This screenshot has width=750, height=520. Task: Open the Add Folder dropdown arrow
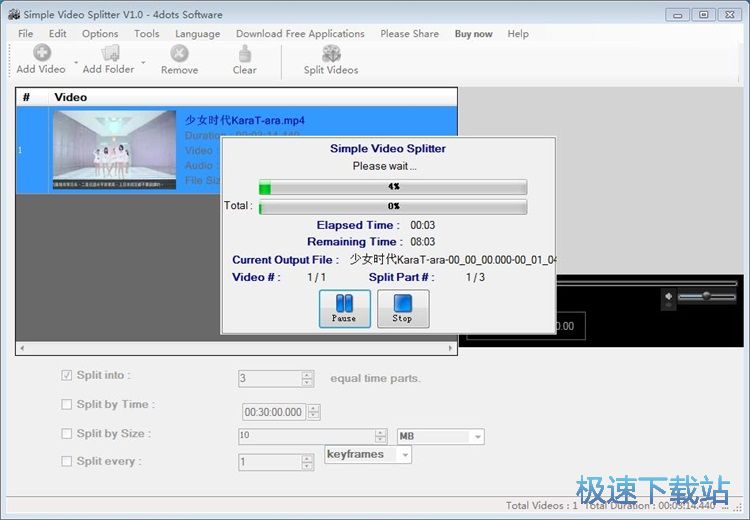click(x=143, y=63)
